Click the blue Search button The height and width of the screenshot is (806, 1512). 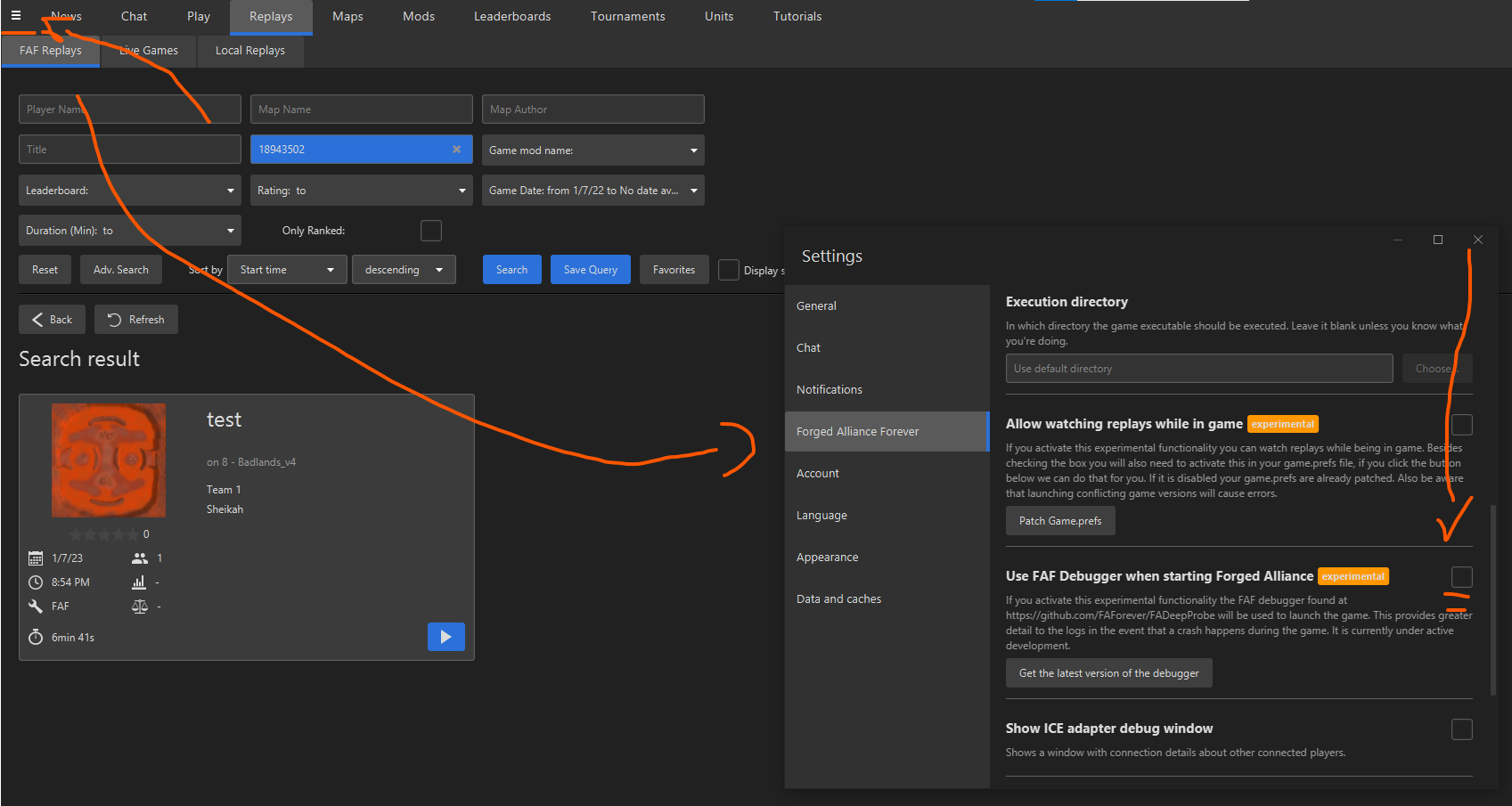512,270
